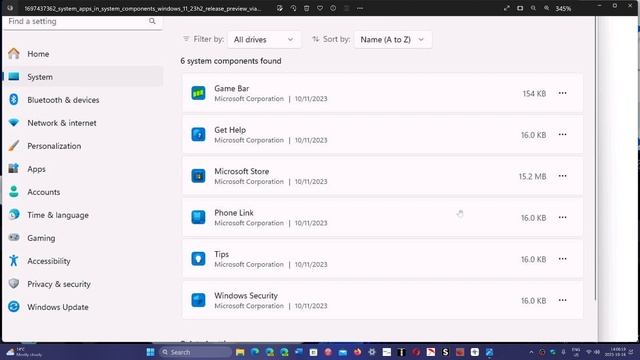The image size is (640, 360).
Task: Go to Personalization settings
Action: coord(54,146)
